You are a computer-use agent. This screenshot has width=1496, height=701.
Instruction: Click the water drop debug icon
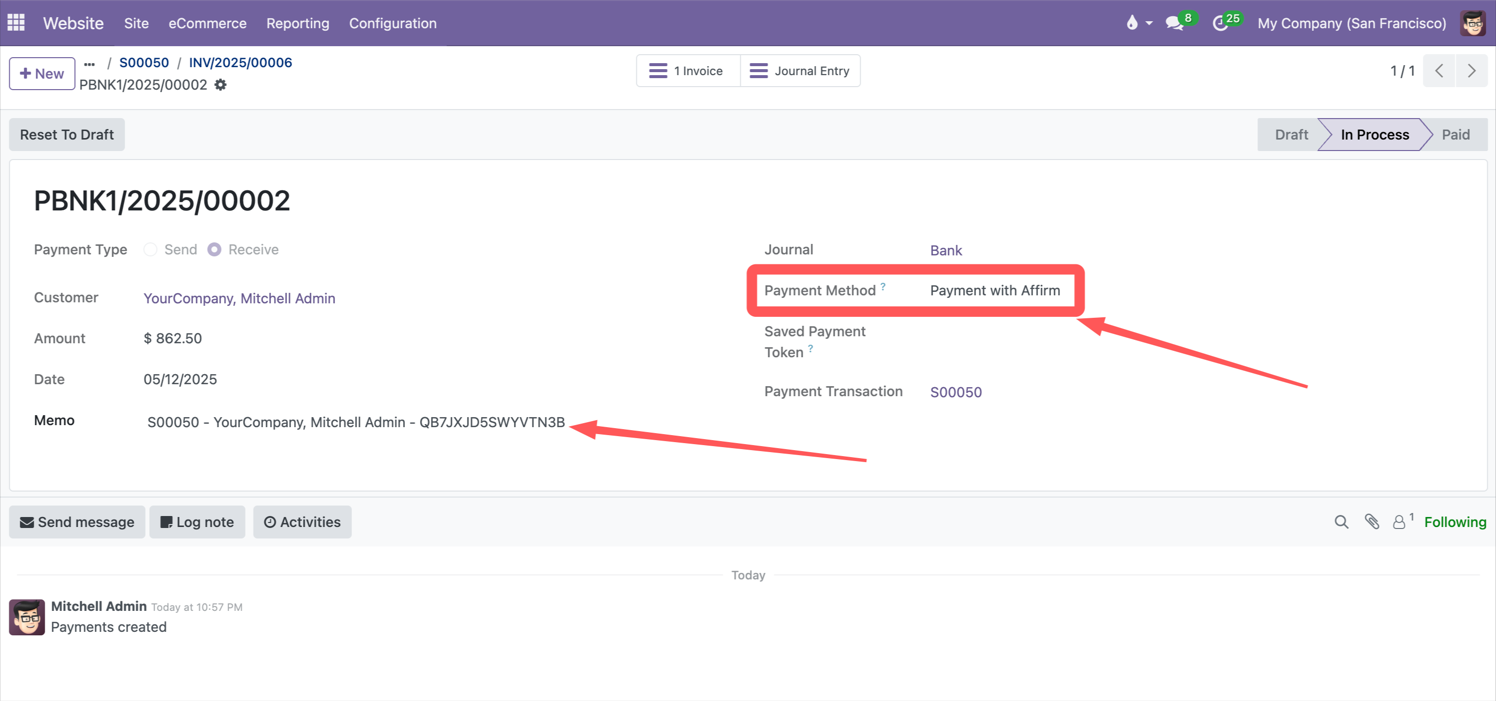[x=1132, y=22]
